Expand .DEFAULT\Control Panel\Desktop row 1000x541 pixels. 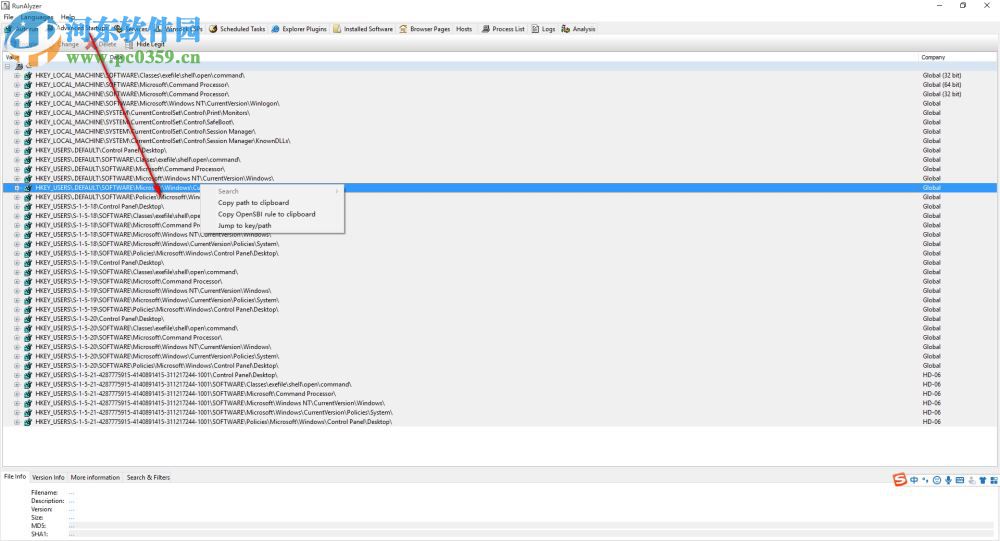[17, 151]
